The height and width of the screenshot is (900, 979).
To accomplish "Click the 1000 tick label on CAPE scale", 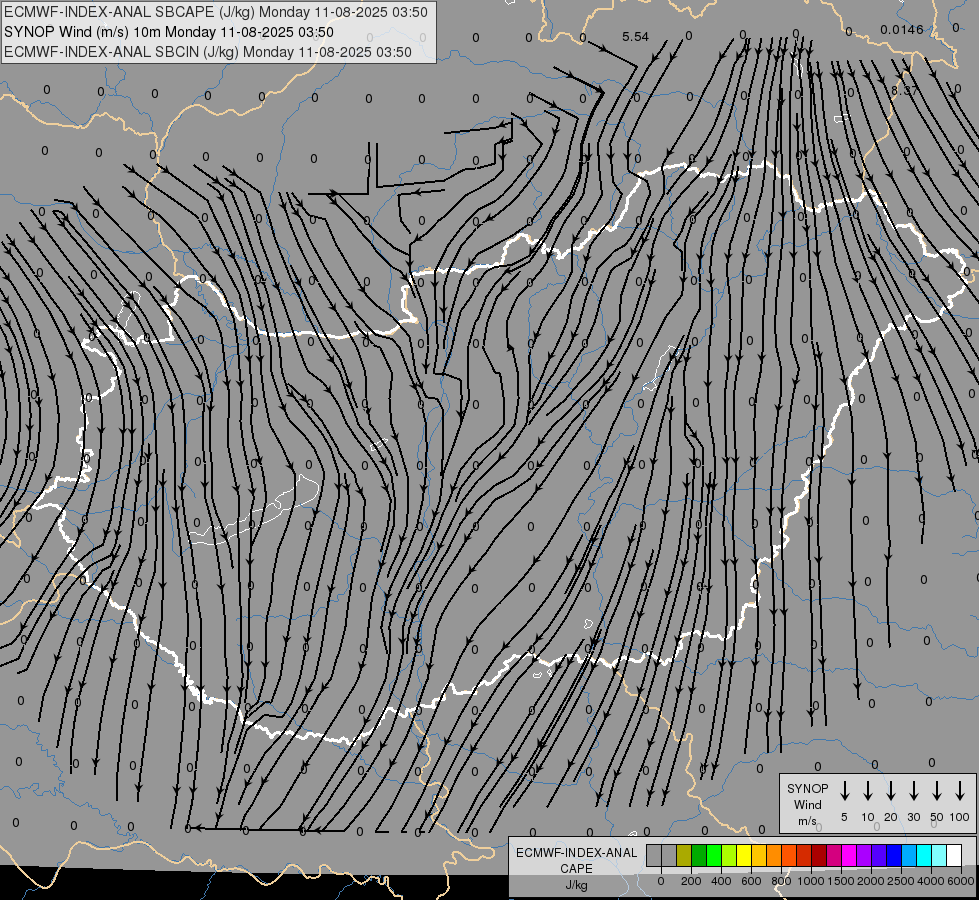I will (811, 881).
